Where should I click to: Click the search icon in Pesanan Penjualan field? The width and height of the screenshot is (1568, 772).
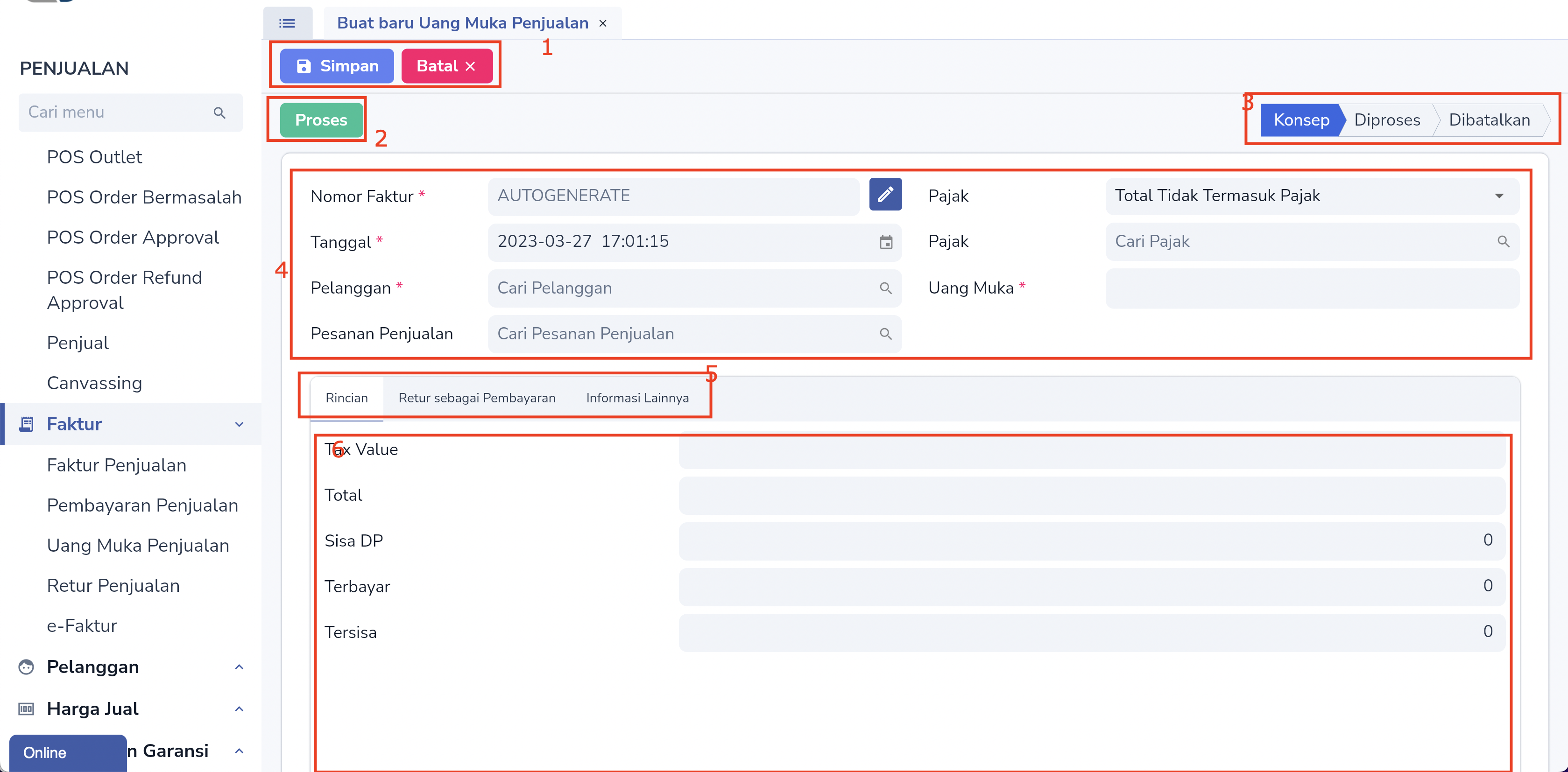886,334
